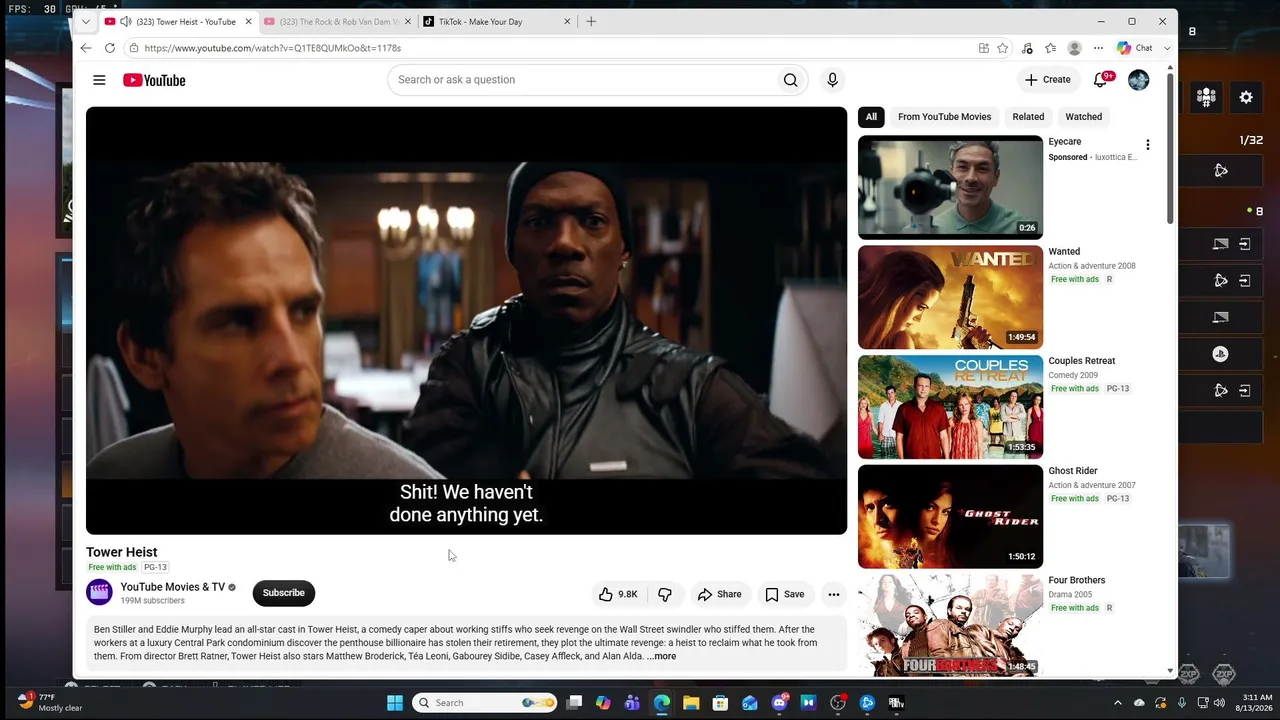This screenshot has width=1280, height=720.
Task: View site information lock icon
Action: (x=133, y=48)
